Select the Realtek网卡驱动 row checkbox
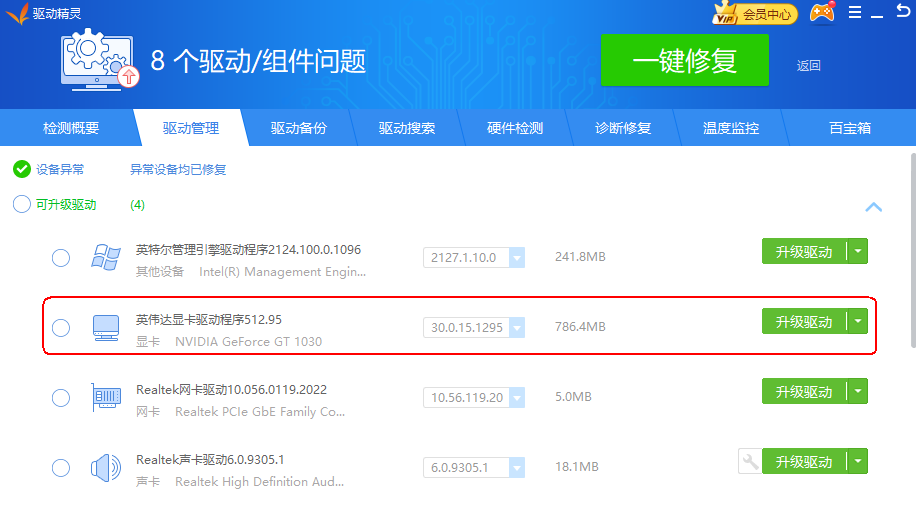 pos(61,398)
